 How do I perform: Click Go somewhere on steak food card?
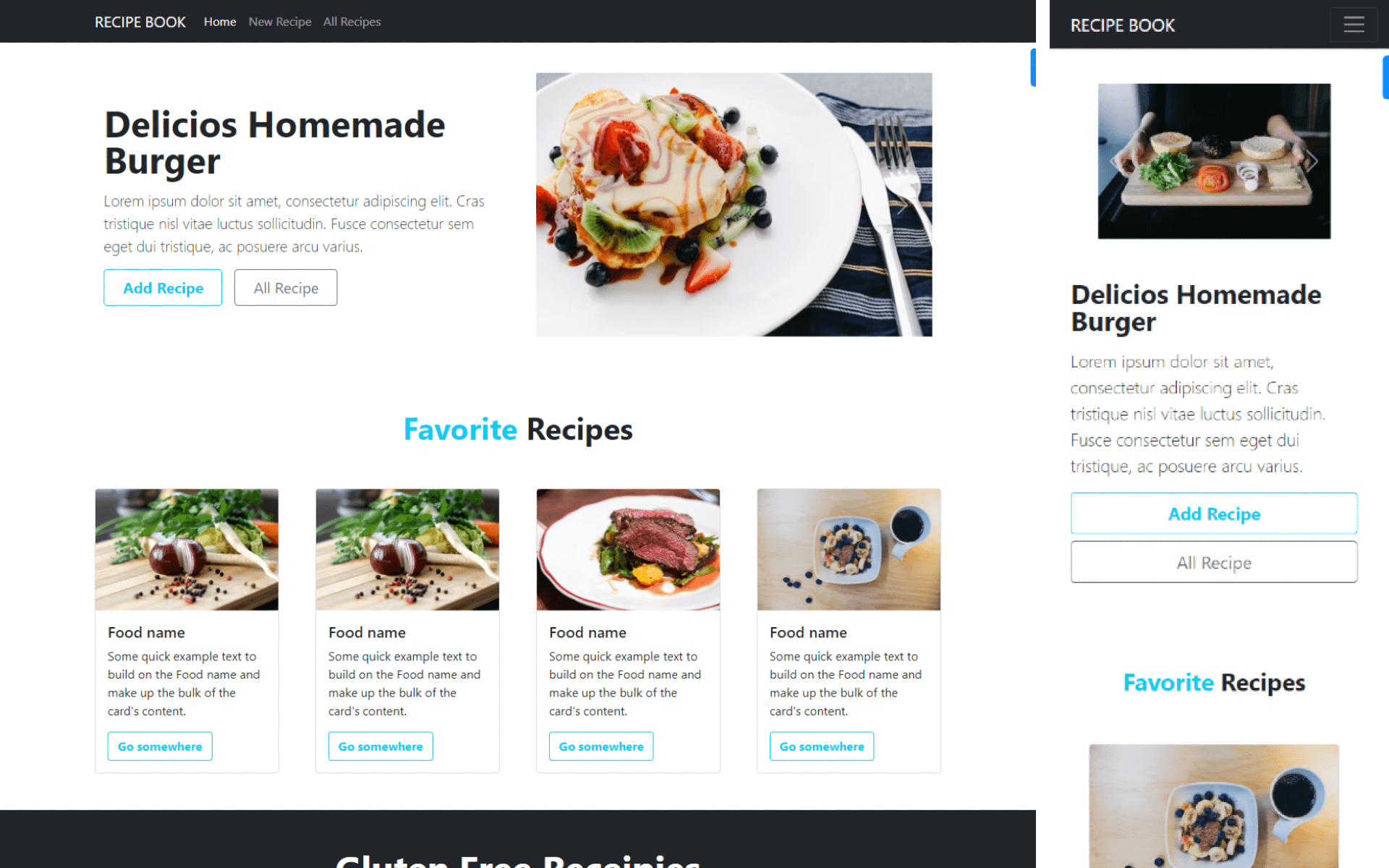[601, 746]
